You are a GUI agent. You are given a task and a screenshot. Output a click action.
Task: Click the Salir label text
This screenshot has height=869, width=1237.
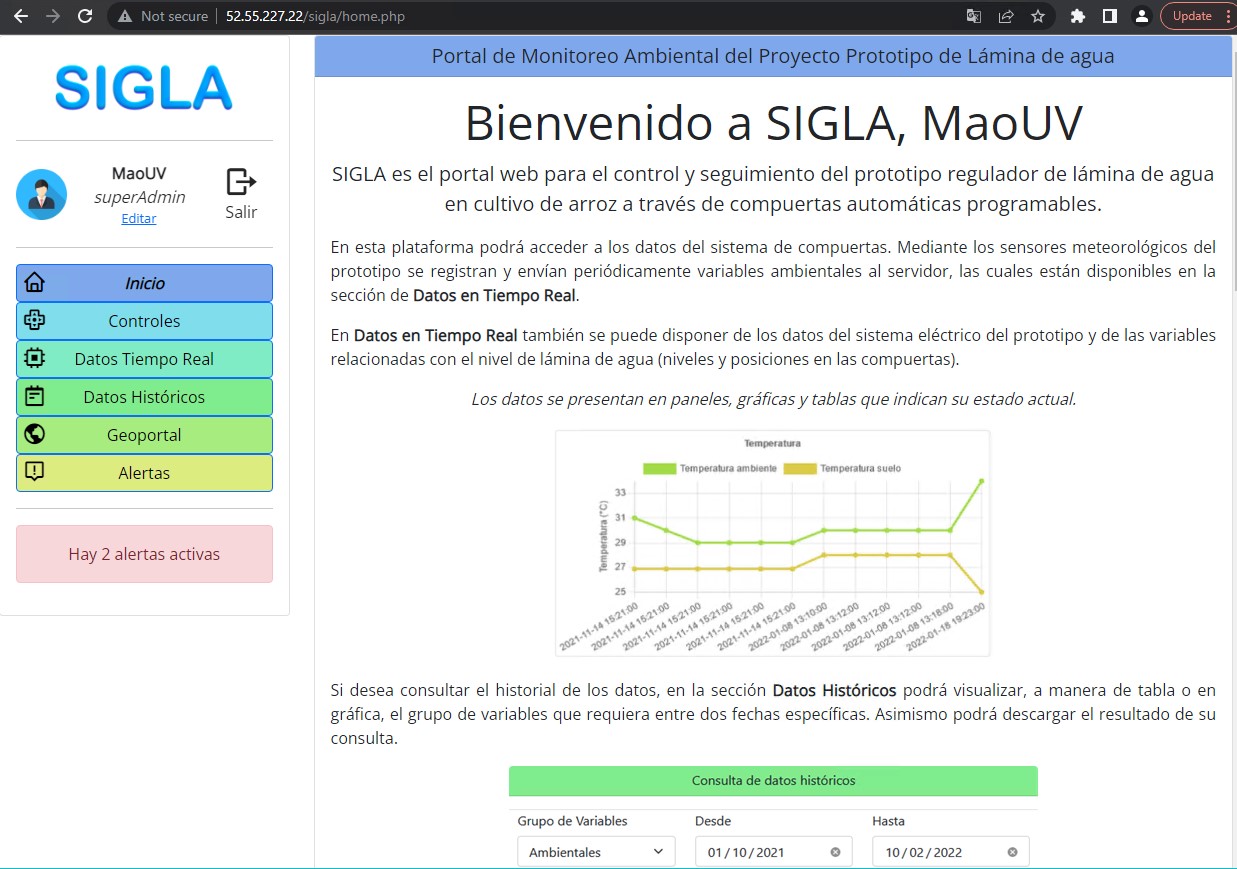[241, 213]
